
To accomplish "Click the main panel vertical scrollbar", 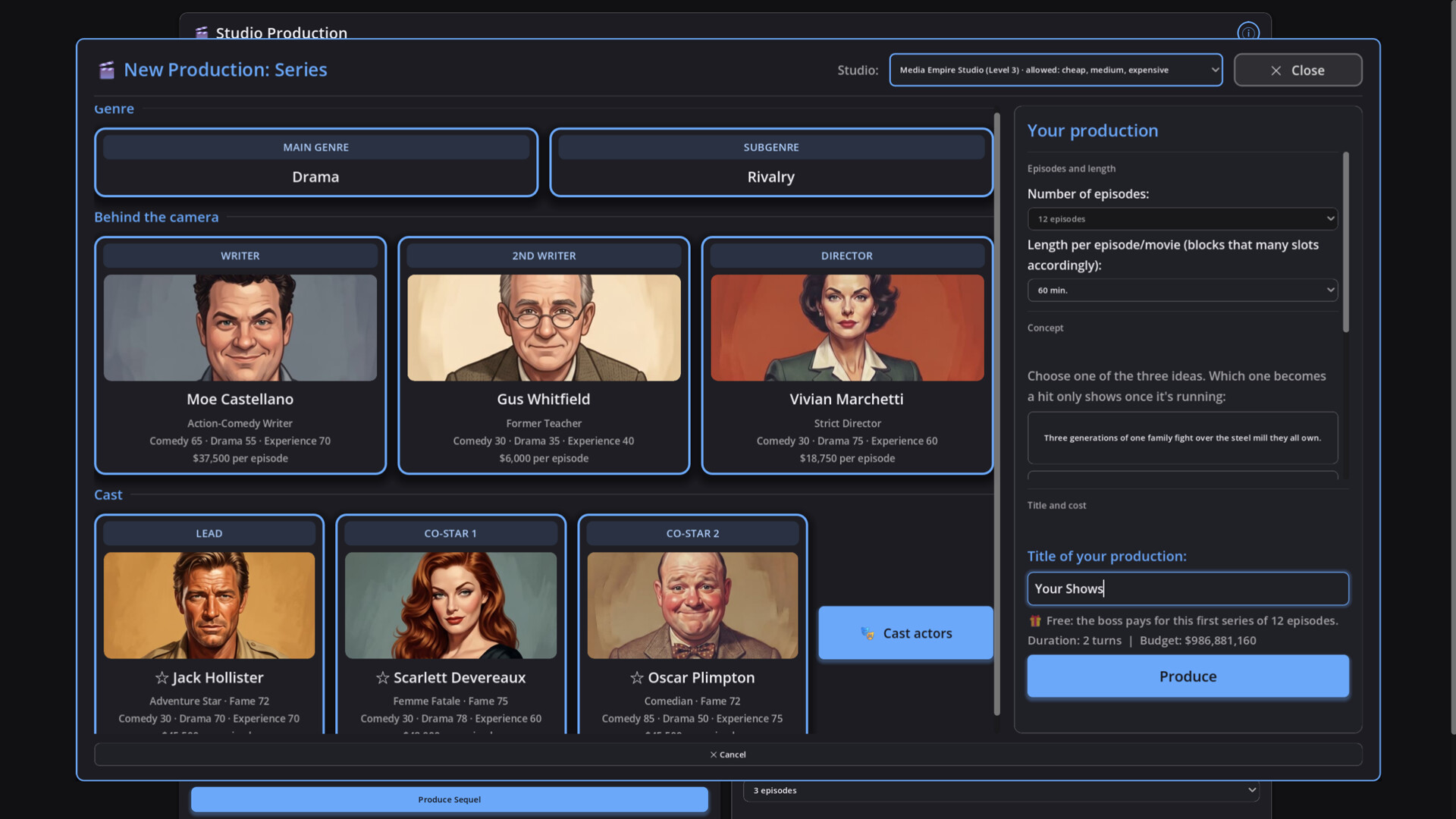I will 996,413.
